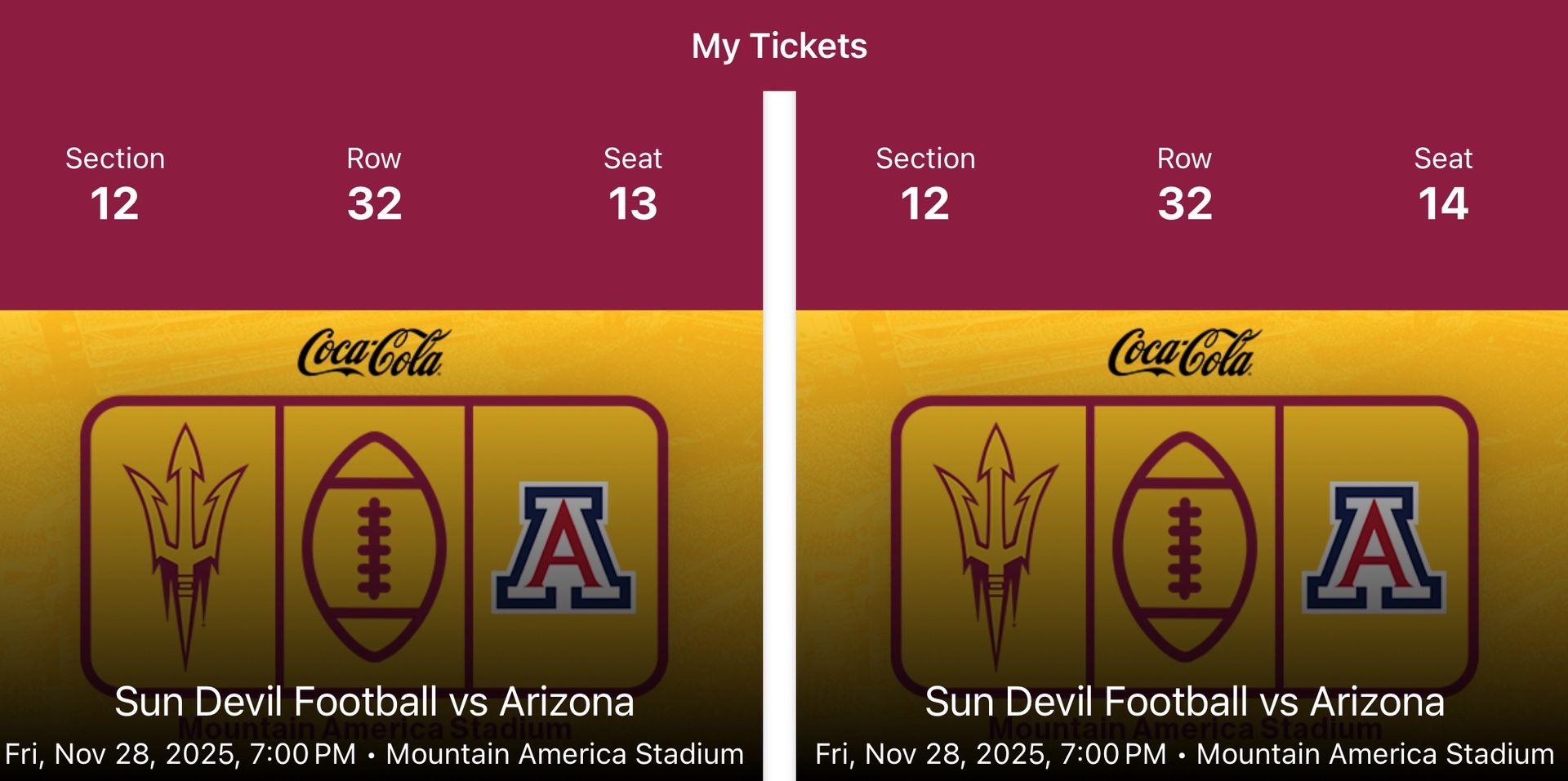
Task: Click the white divider between the tickets
Action: 779,433
